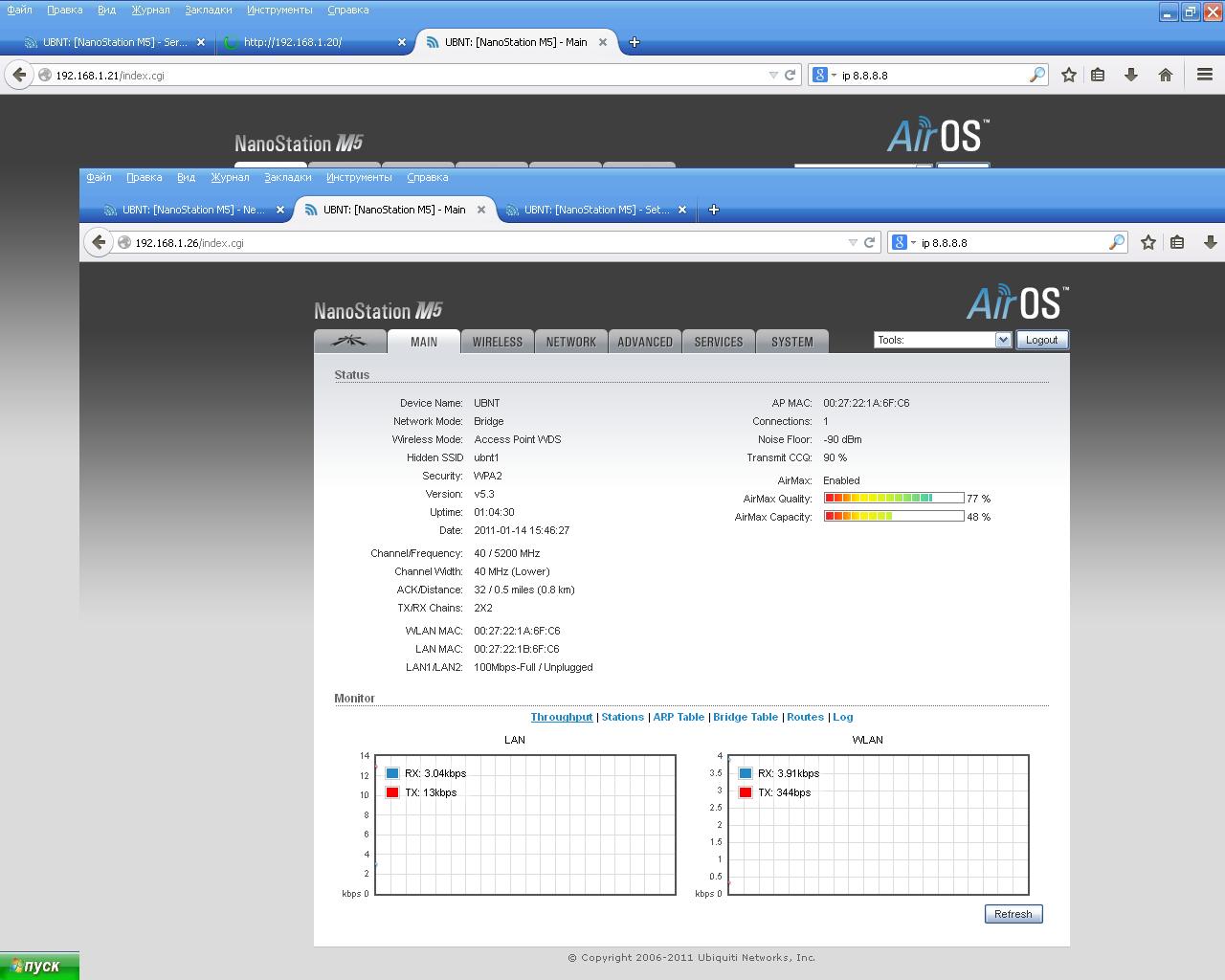
Task: Open Файл menu in front window
Action: click(x=99, y=177)
